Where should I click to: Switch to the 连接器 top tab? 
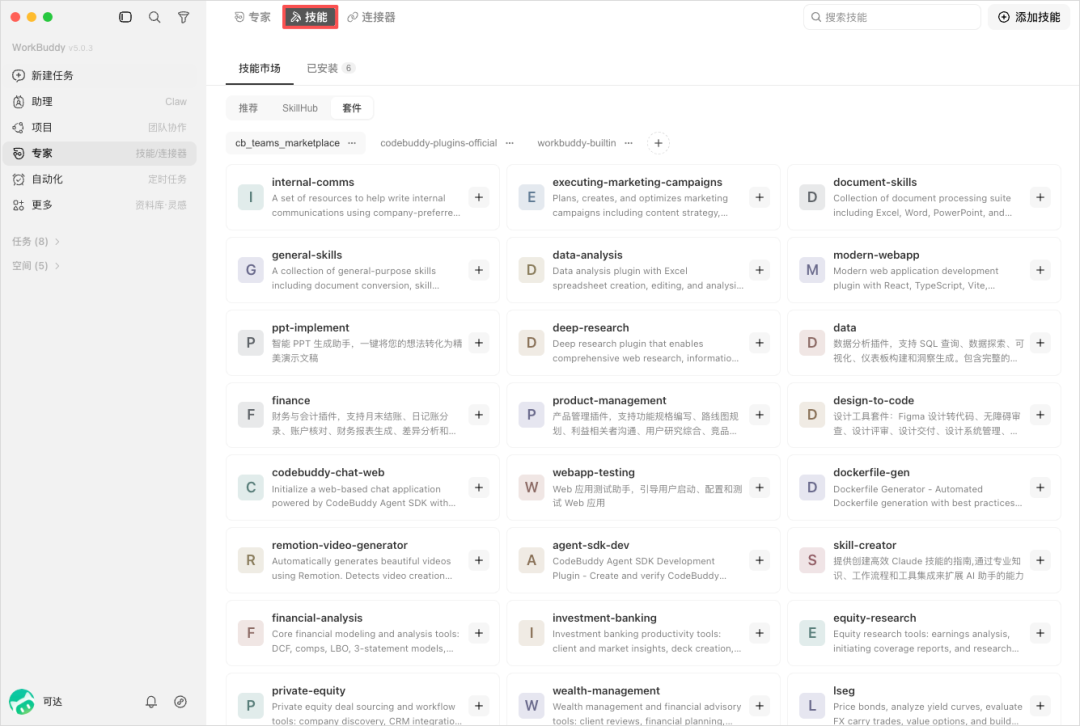pos(371,17)
